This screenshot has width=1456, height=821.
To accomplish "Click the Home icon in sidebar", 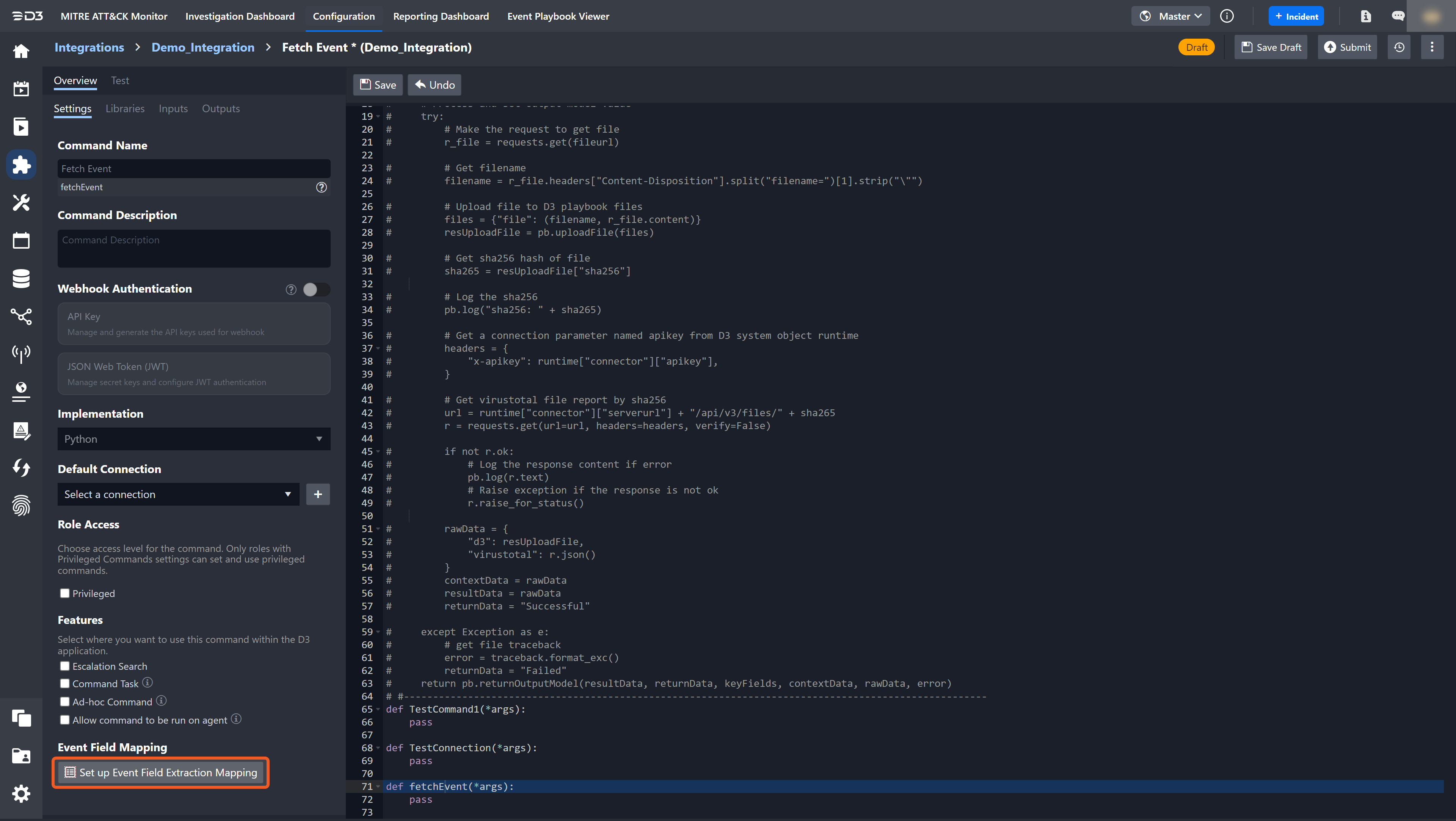I will click(x=21, y=51).
